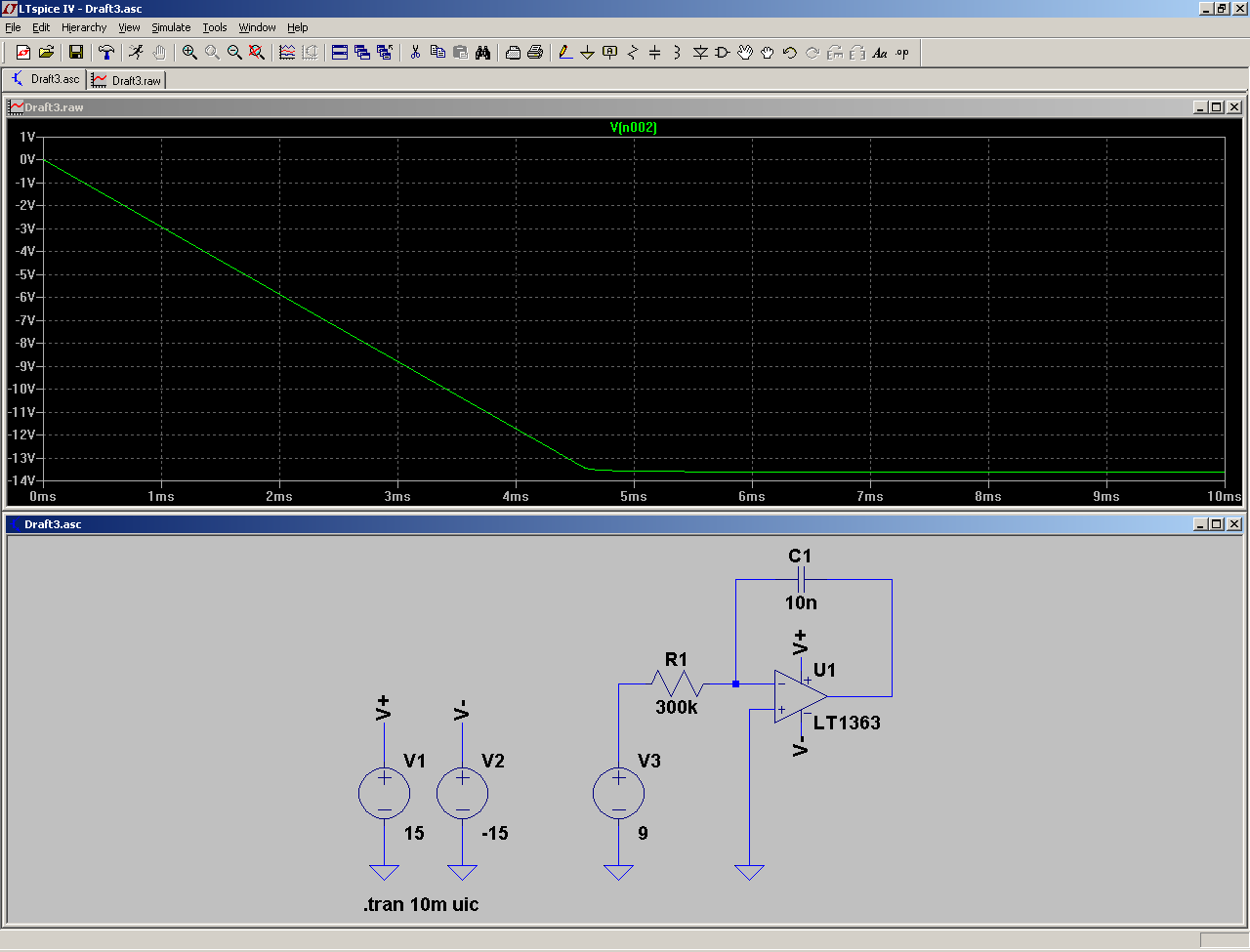Click the V1 voltage source symbol
The width and height of the screenshot is (1250, 952).
(385, 792)
